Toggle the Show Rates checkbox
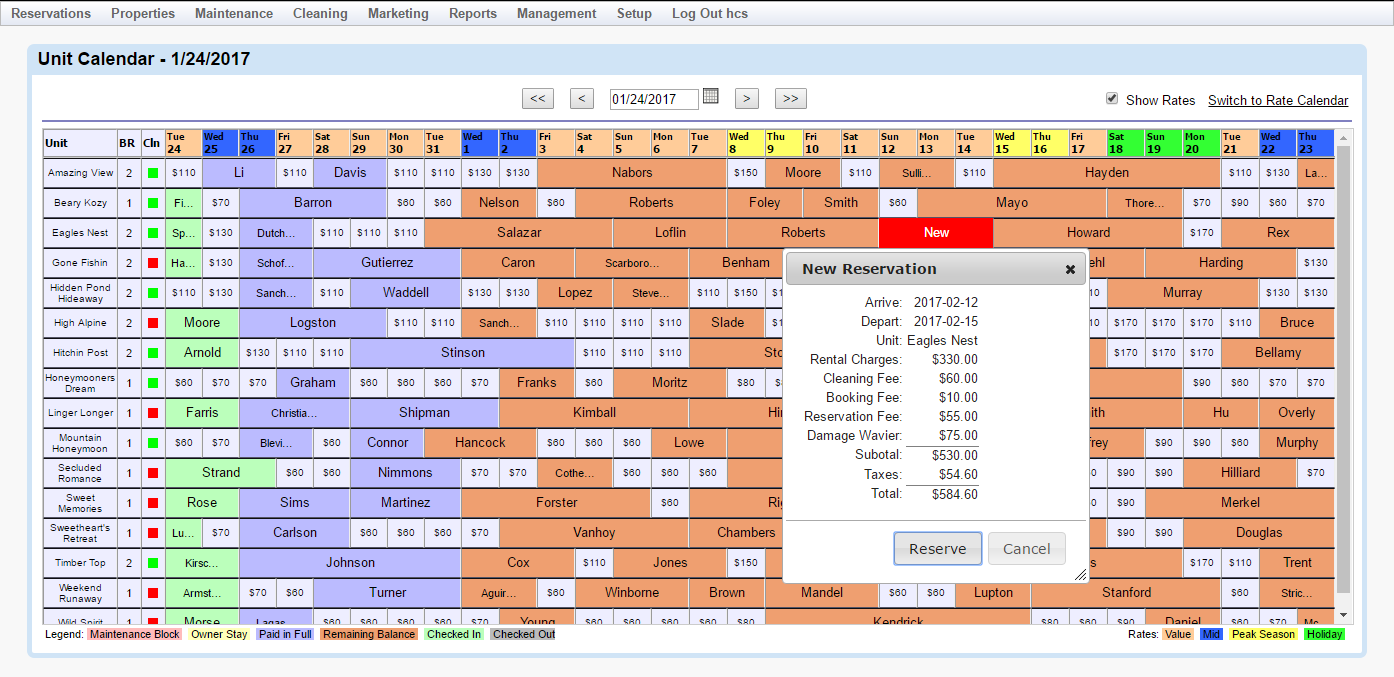 (x=1112, y=100)
